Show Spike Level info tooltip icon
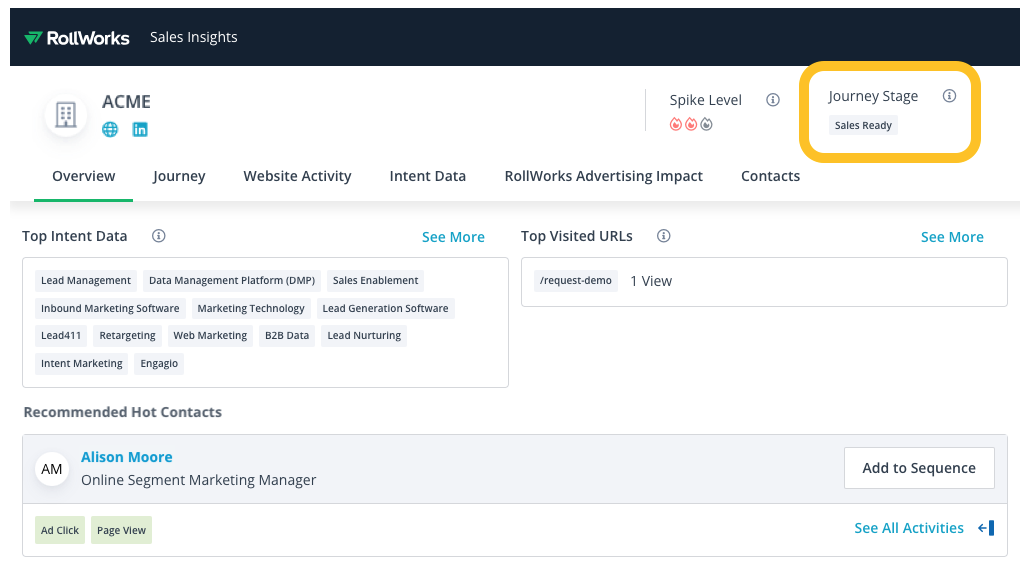This screenshot has height=563, width=1020. tap(773, 100)
